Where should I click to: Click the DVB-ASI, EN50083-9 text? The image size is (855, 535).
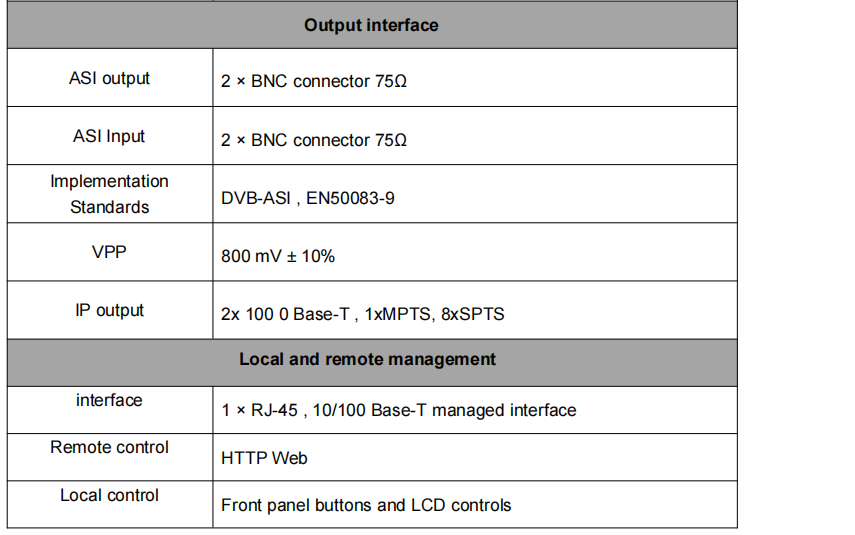tap(308, 198)
